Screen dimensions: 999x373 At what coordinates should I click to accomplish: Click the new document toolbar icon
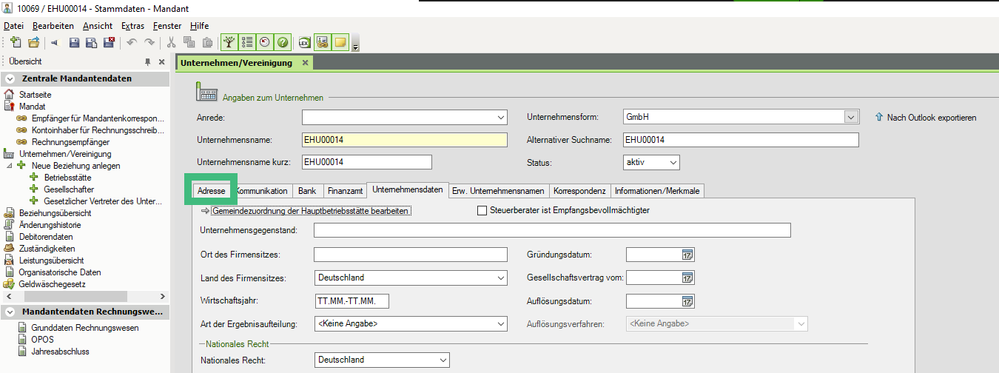tap(17, 43)
